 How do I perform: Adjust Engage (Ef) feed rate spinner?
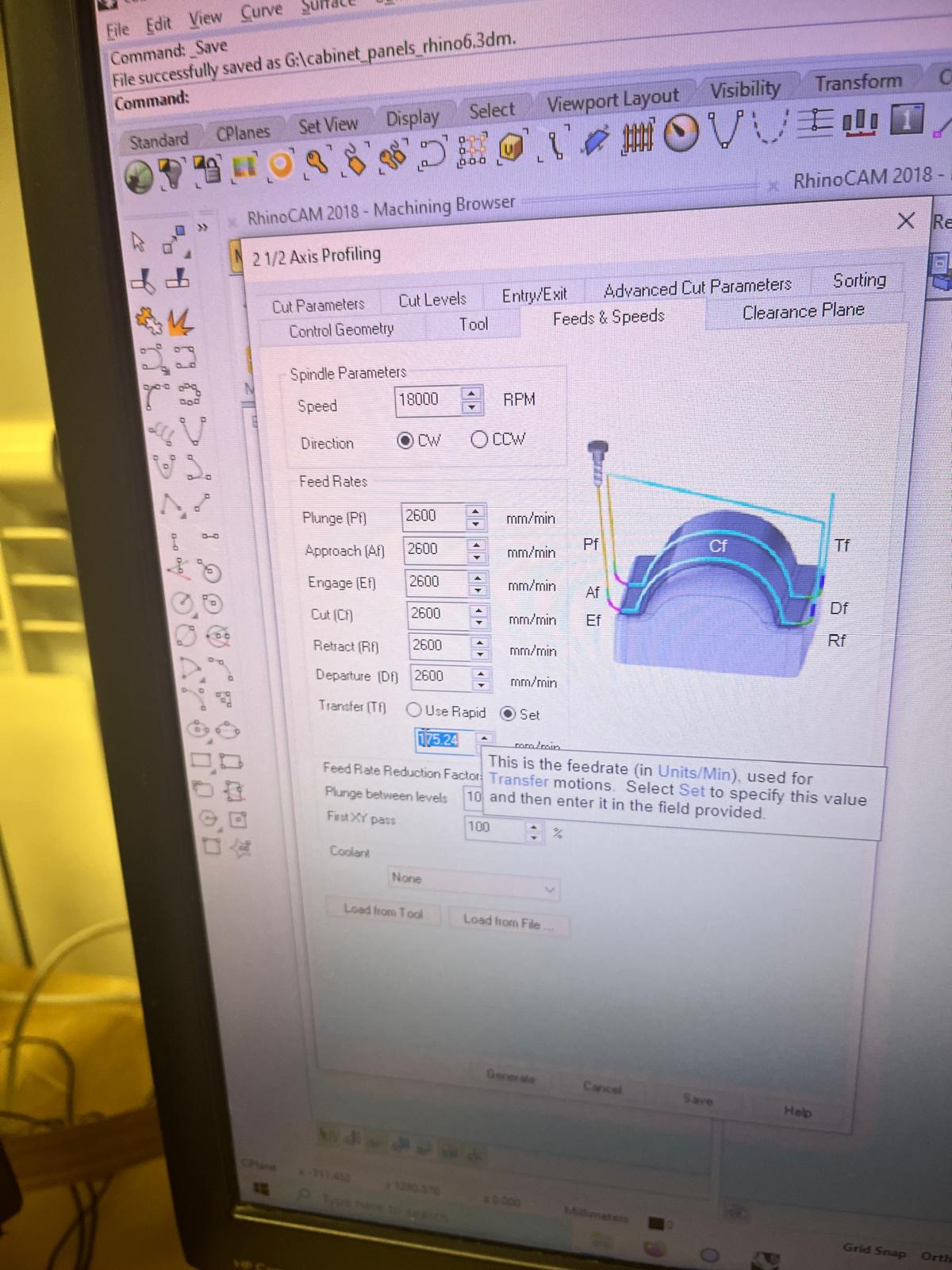point(478,583)
